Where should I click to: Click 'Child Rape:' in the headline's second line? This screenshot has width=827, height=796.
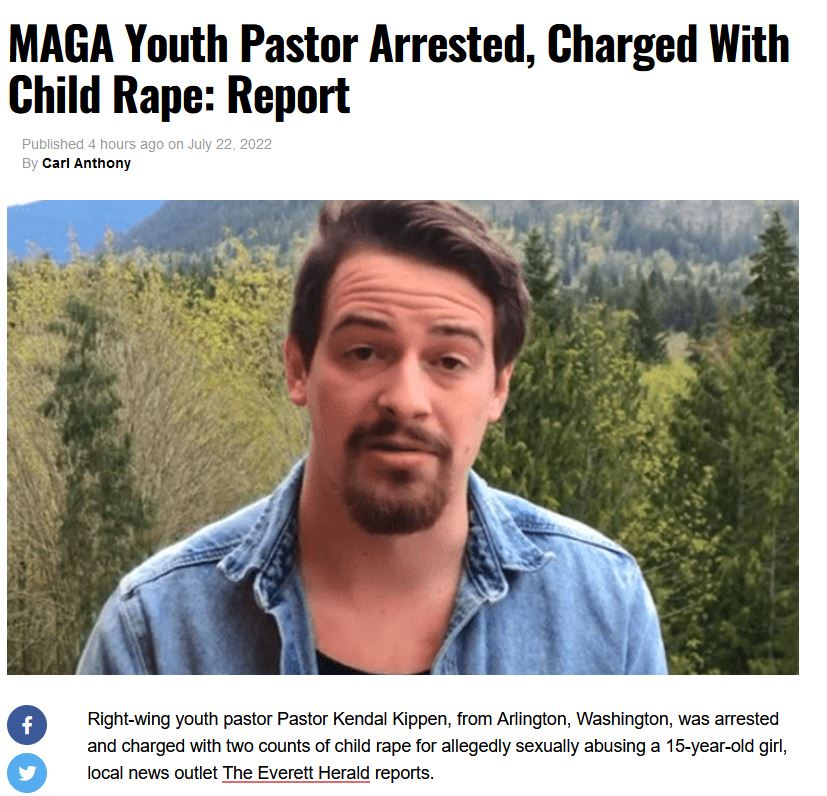(112, 96)
